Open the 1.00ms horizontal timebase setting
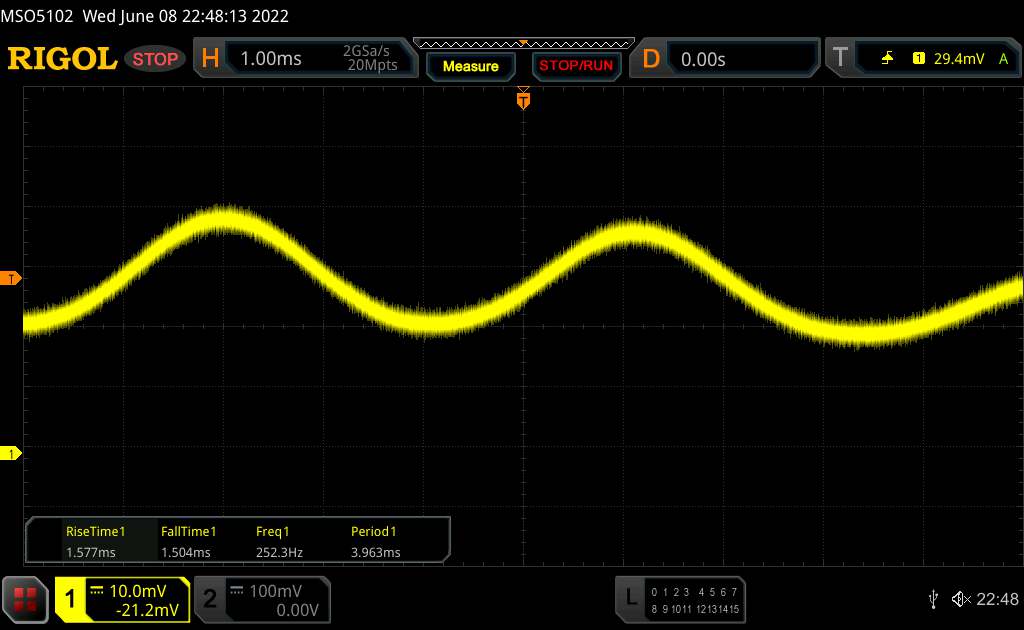This screenshot has height=630, width=1024. 271,59
